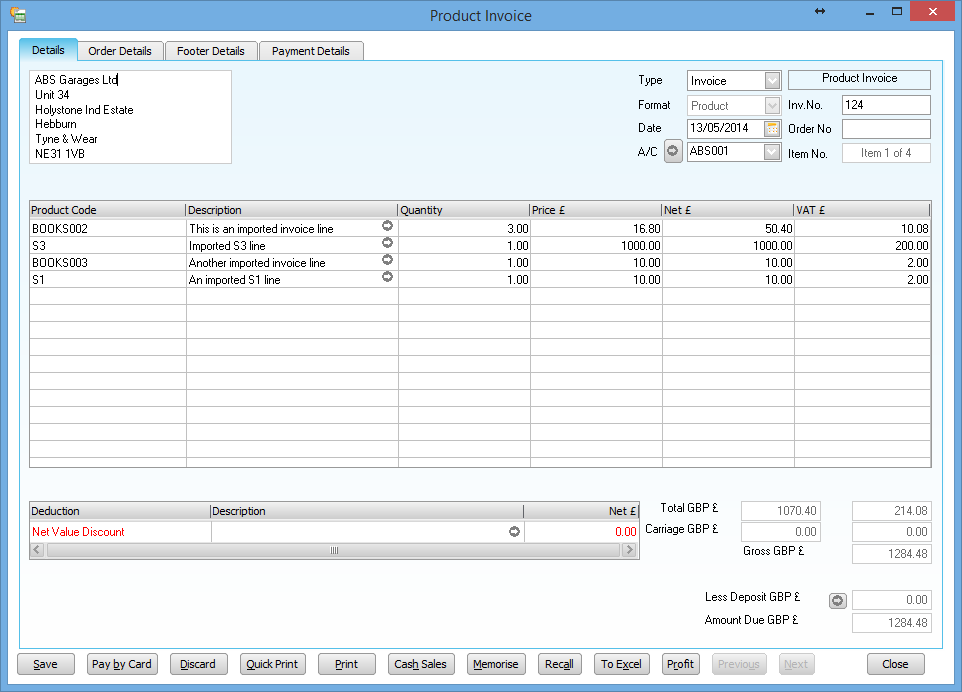Screen dimensions: 962x692
Task: Click the Close button at bottom right
Action: pyautogui.click(x=895, y=664)
